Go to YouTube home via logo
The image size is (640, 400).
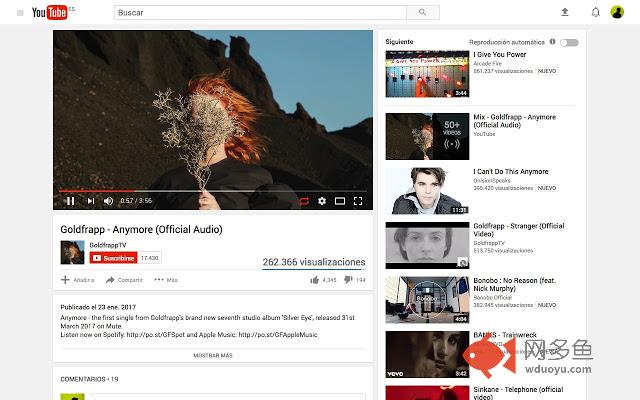(50, 13)
